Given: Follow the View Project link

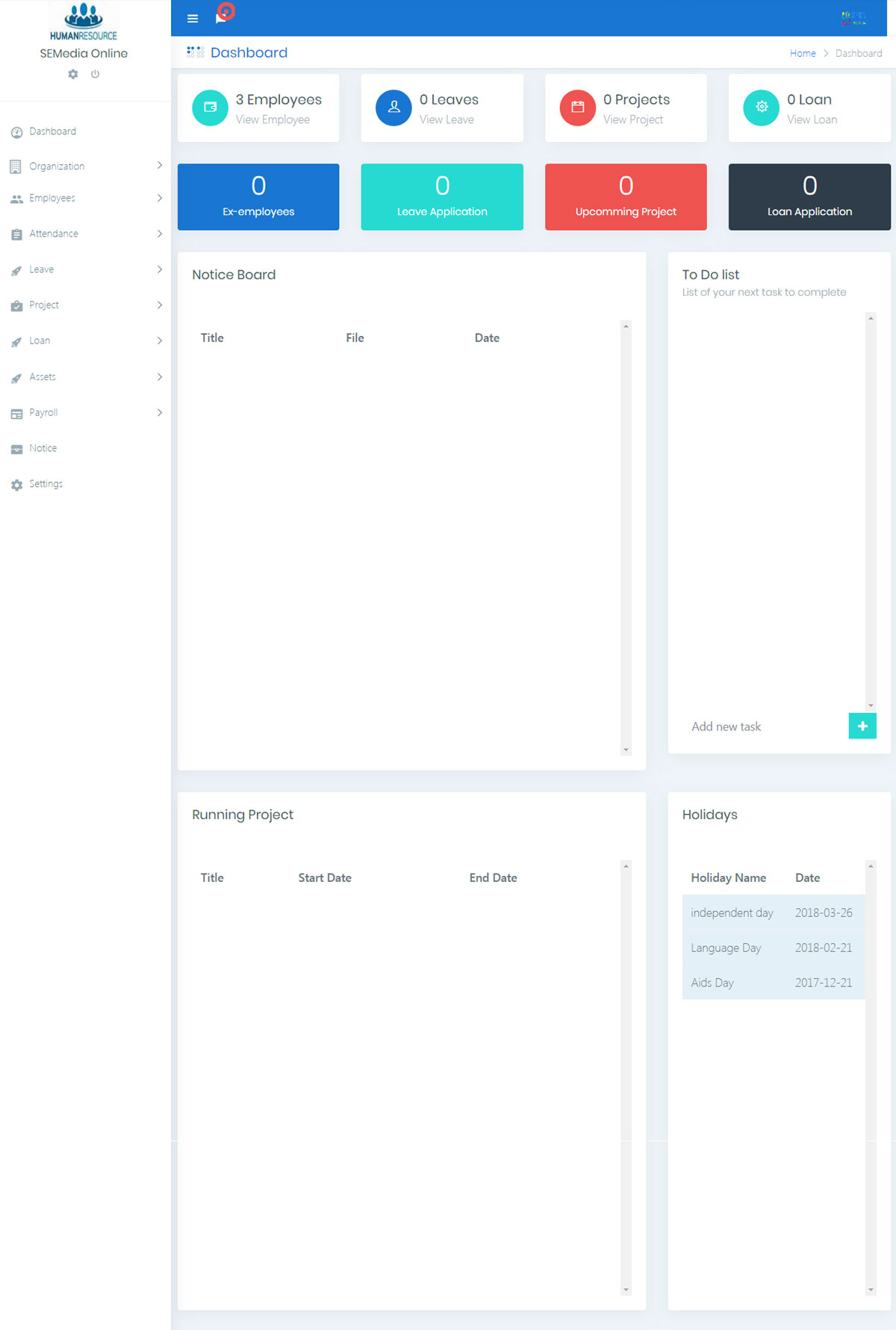Looking at the screenshot, I should coord(633,119).
